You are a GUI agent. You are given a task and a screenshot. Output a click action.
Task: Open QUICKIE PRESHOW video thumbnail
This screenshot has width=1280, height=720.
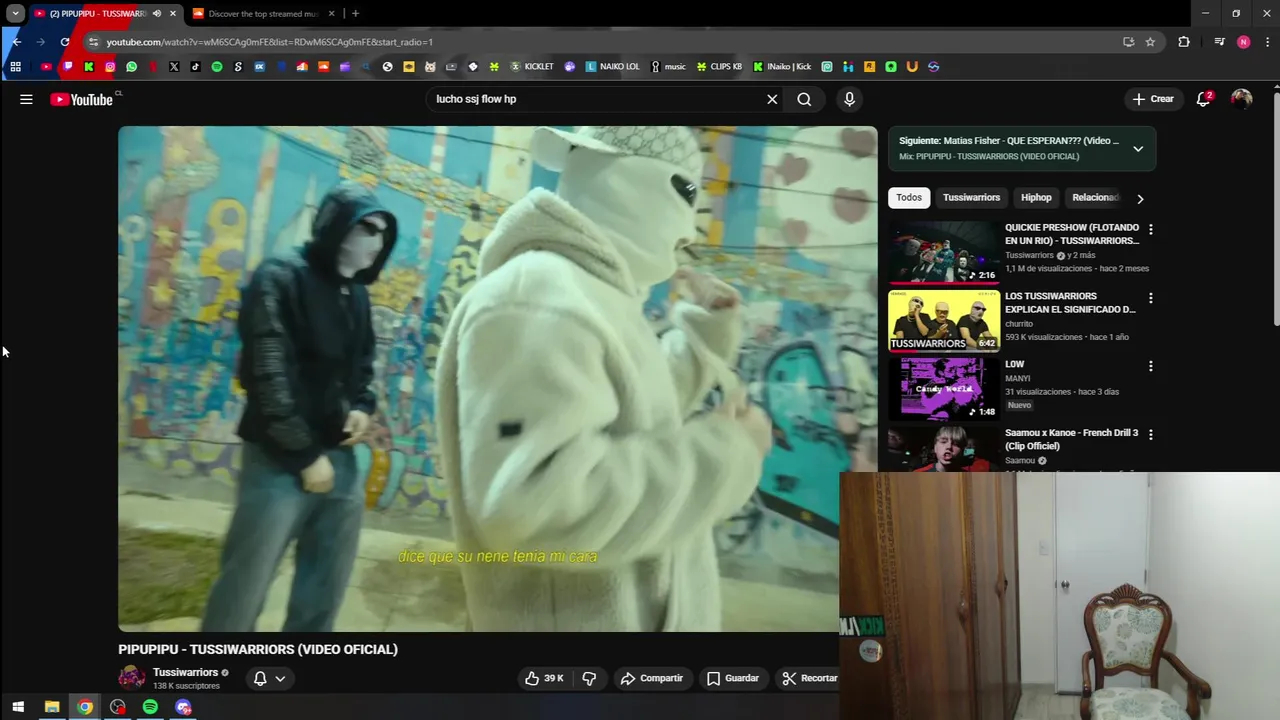click(x=944, y=252)
